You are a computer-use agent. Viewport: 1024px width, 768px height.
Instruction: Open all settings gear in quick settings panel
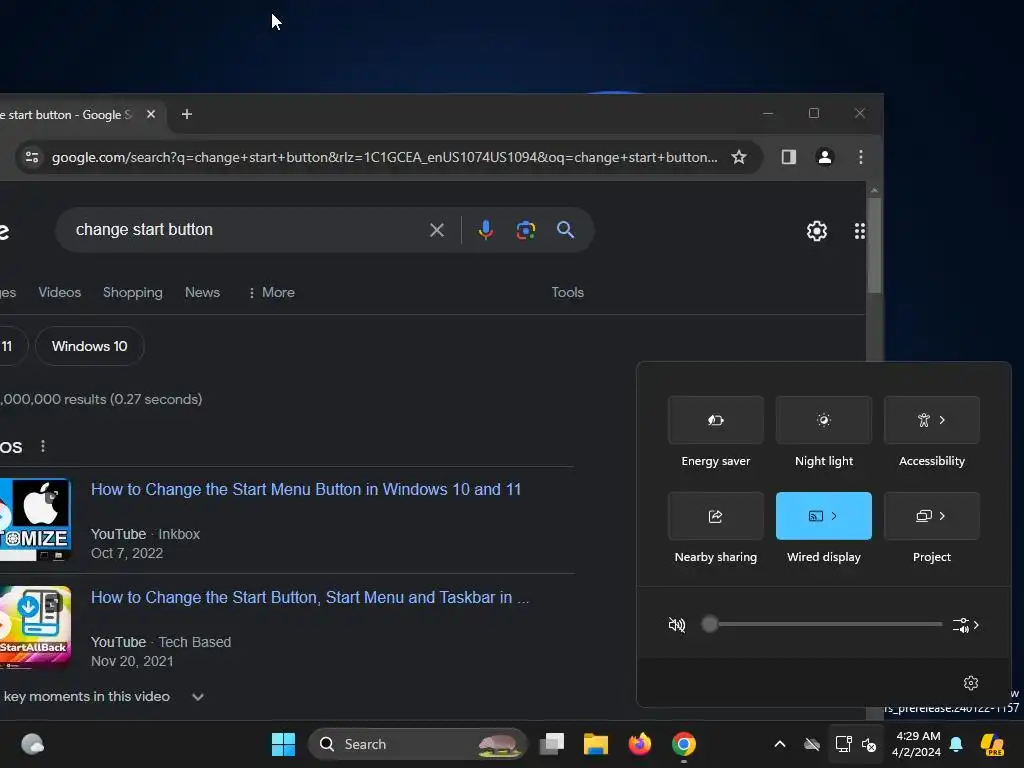(971, 682)
